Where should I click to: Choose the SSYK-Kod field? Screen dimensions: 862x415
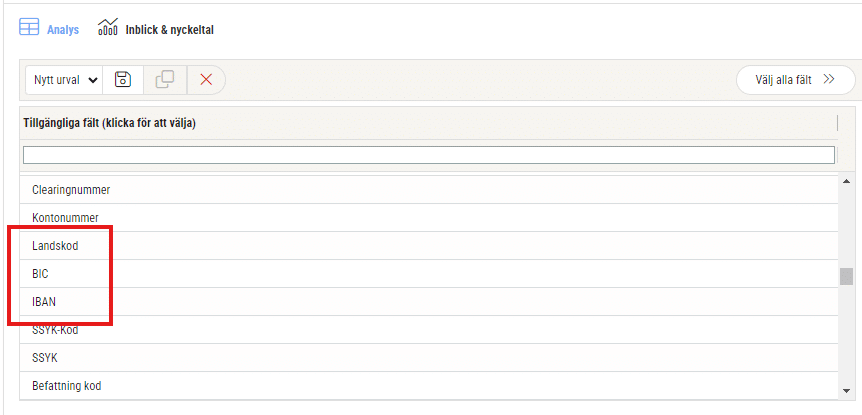click(429, 330)
